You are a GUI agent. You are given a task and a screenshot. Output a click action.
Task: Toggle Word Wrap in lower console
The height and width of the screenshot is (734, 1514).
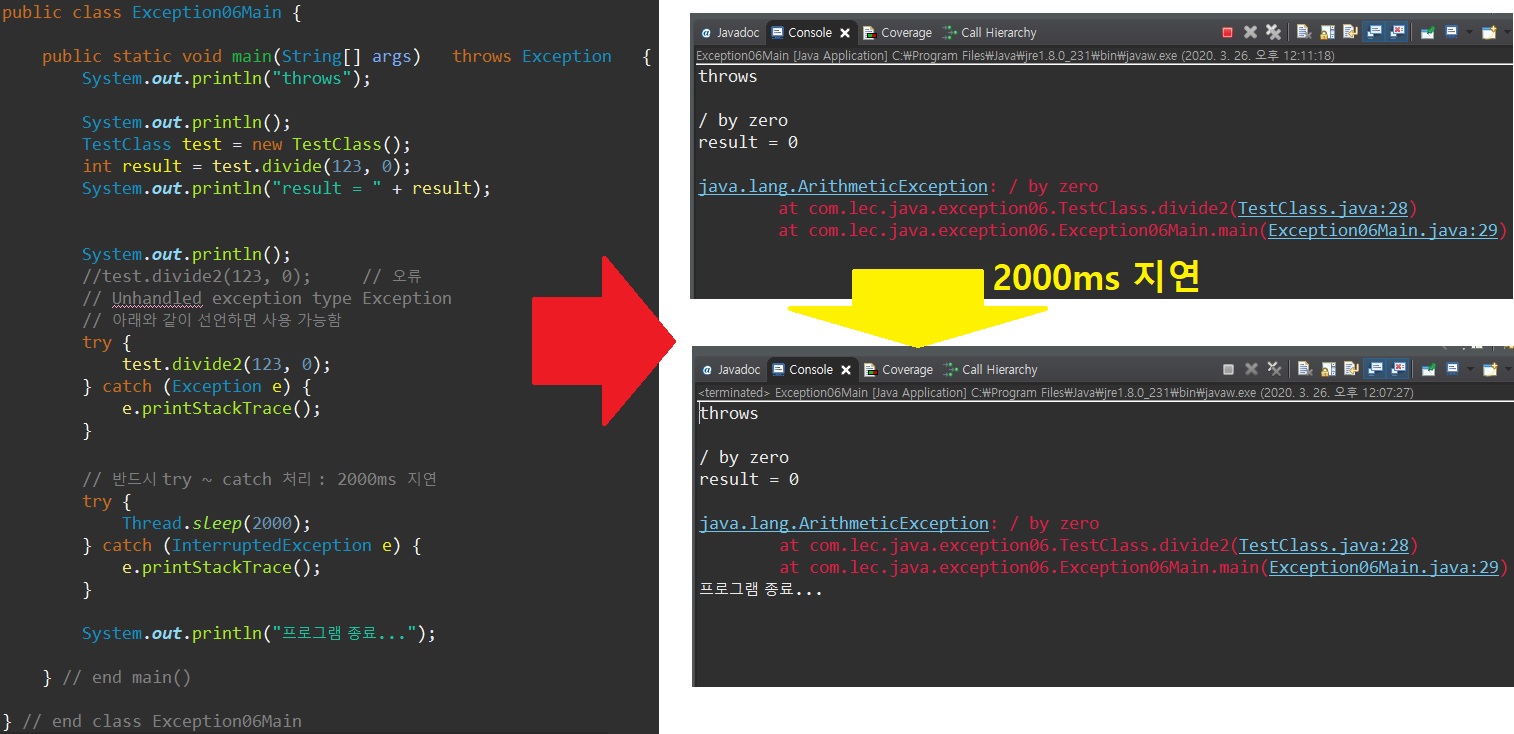pos(1351,369)
